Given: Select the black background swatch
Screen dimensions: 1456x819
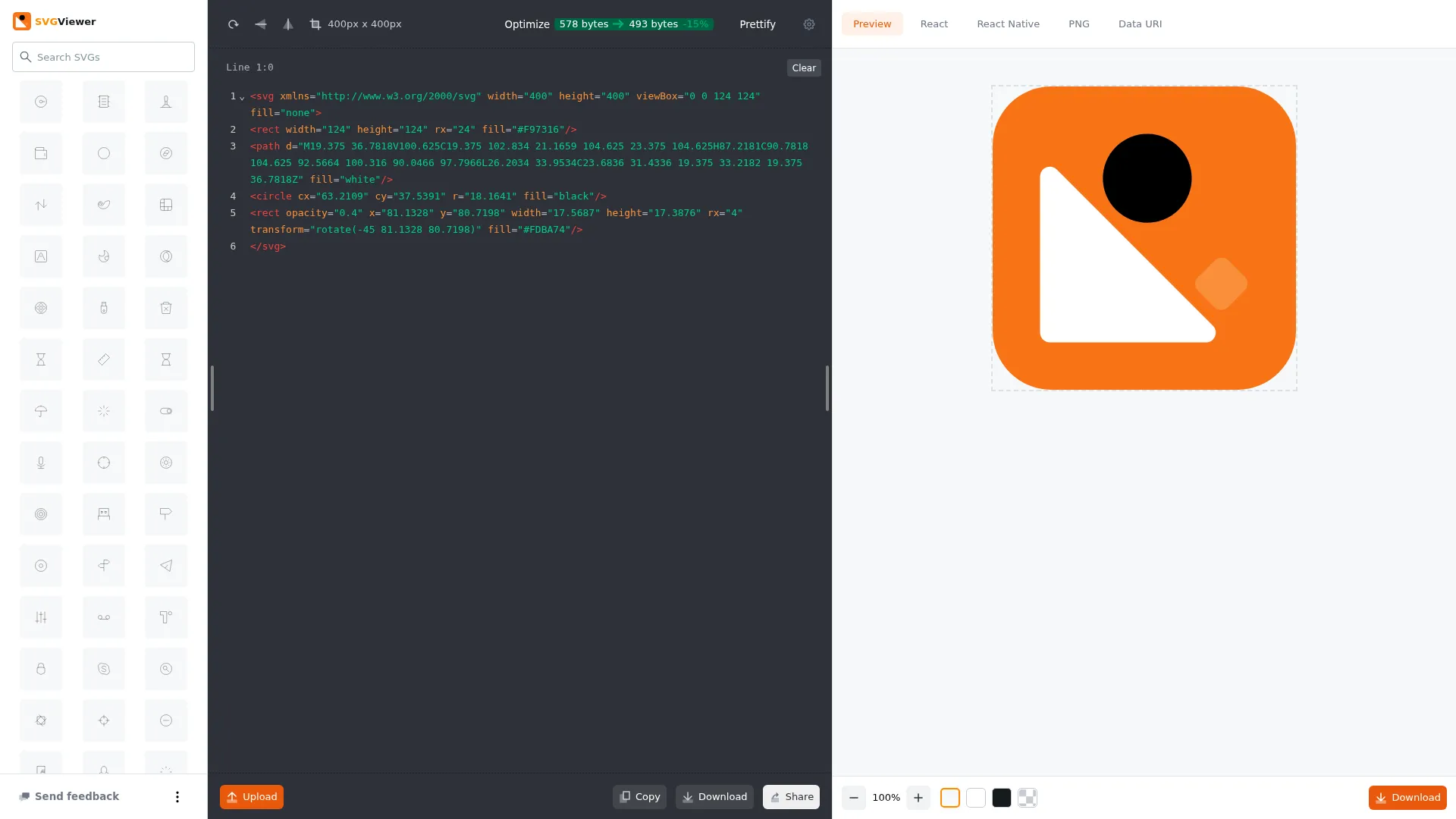Looking at the screenshot, I should tap(1002, 798).
